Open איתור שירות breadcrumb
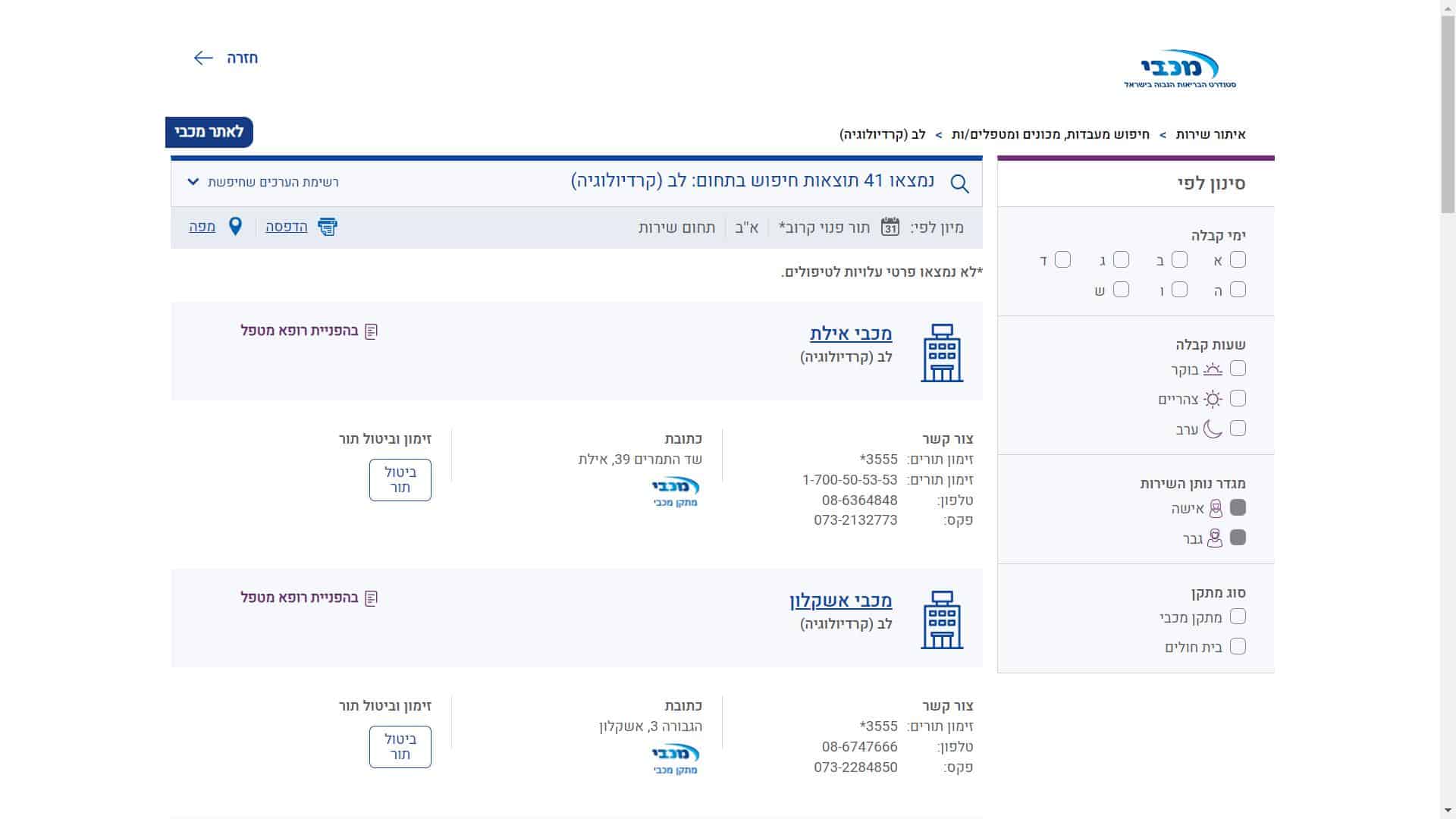This screenshot has width=1456, height=819. coord(1210,135)
